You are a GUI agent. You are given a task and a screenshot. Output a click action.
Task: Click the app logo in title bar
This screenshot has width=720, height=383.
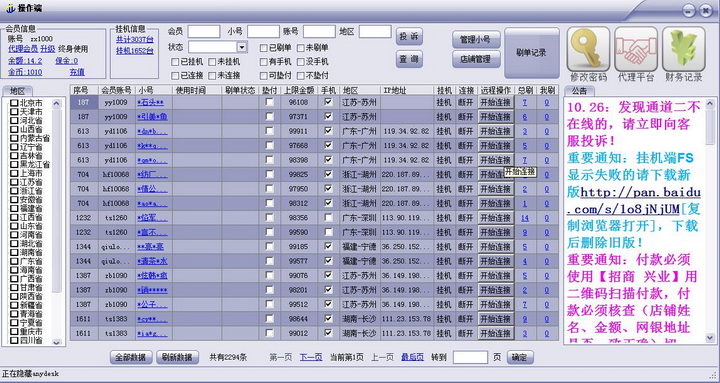(x=10, y=9)
